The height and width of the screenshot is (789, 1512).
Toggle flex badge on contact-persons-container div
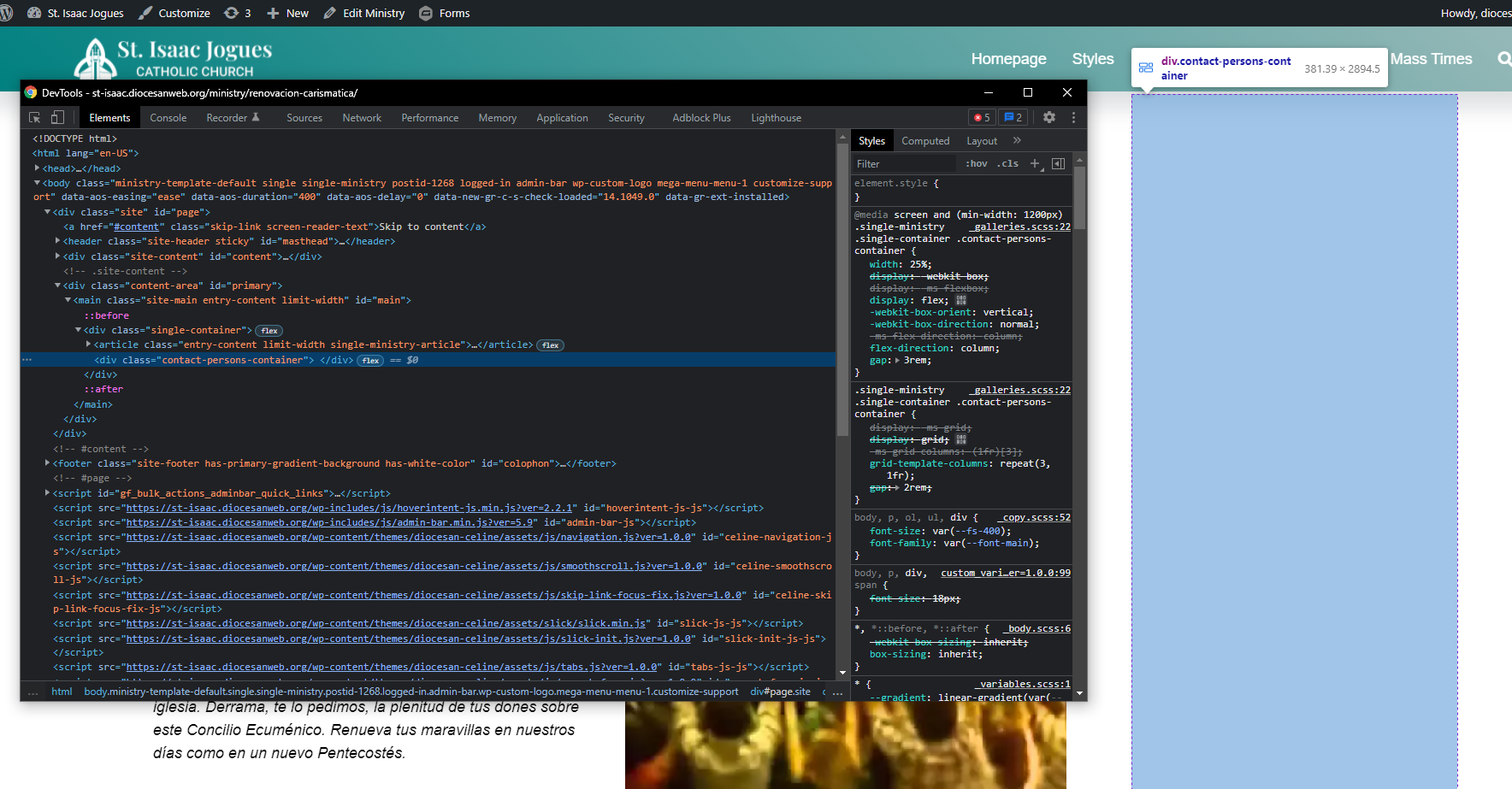pos(370,361)
